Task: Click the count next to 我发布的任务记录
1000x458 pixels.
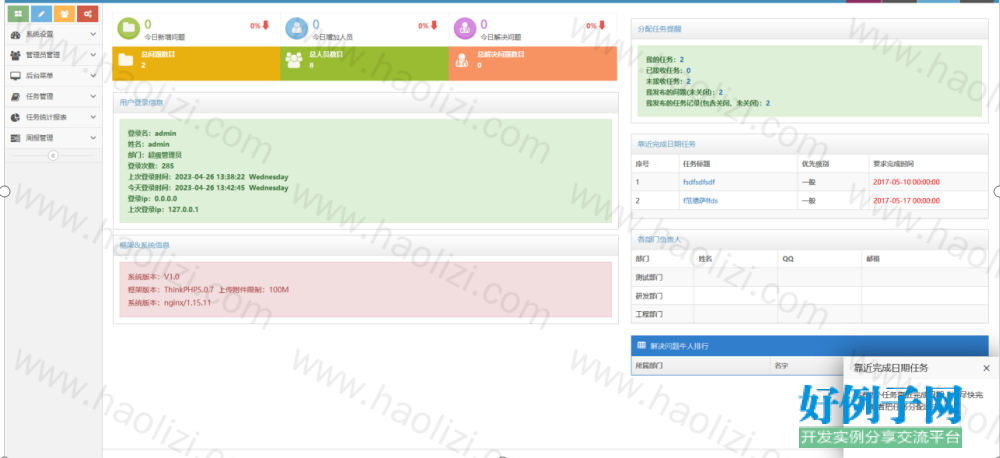Action: tap(768, 103)
